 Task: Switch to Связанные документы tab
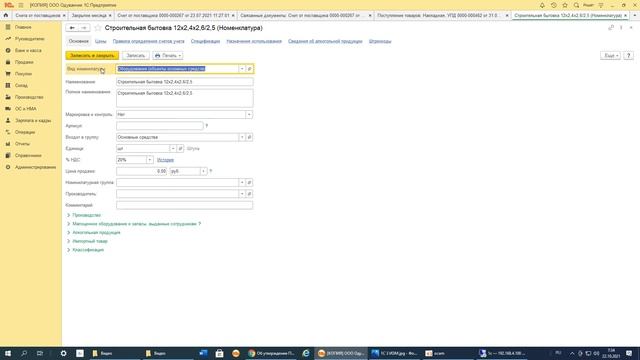(300, 16)
